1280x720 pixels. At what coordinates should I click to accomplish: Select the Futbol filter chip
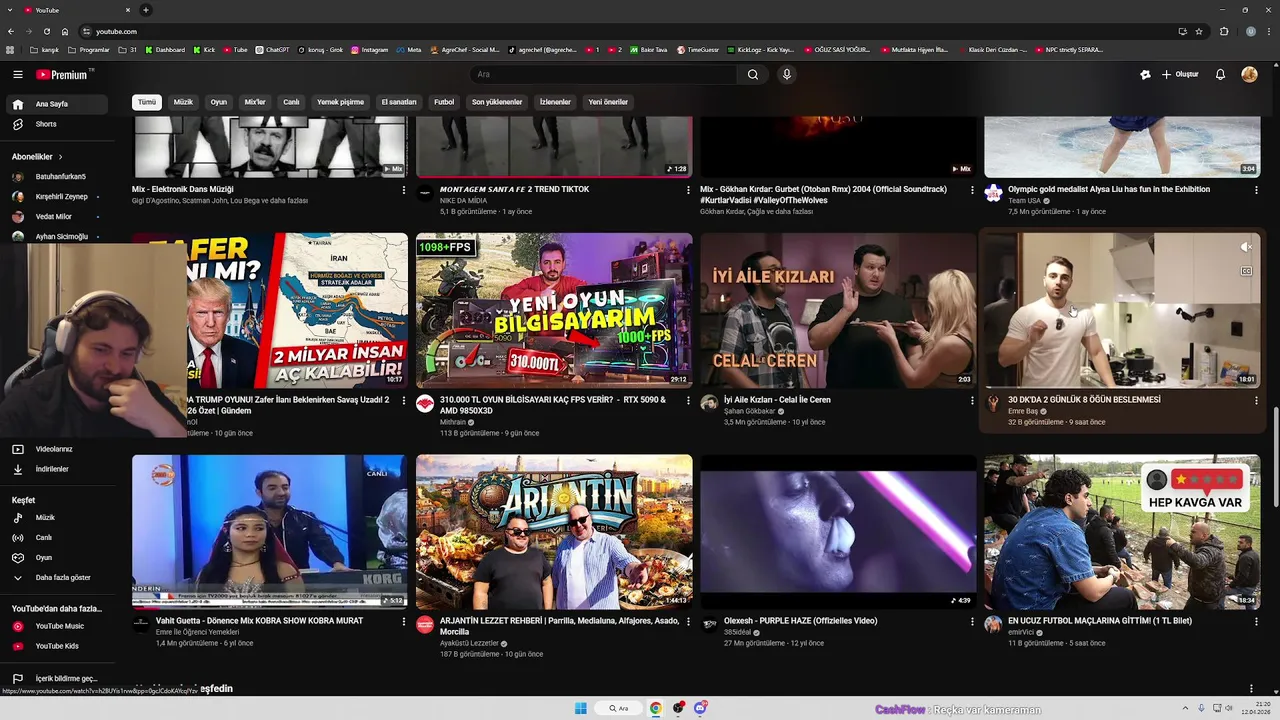444,102
